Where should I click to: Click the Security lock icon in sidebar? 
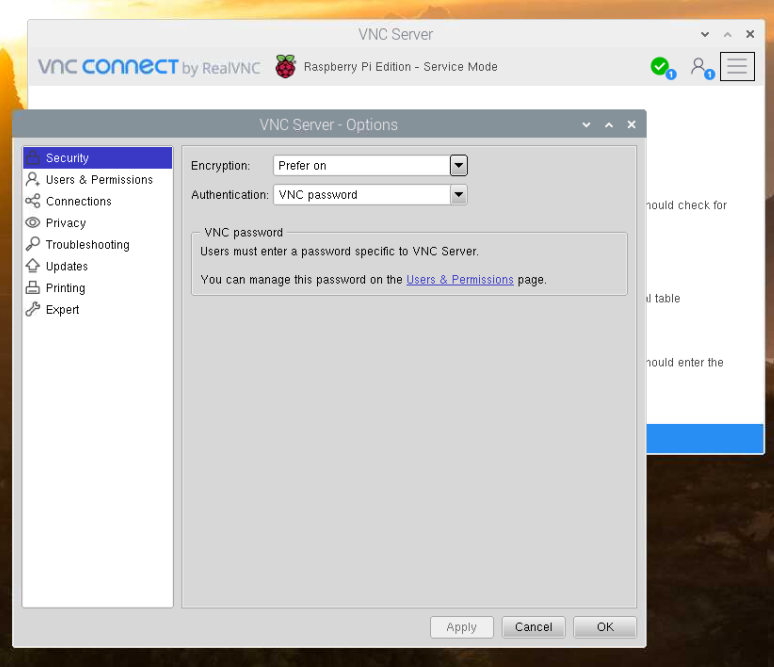[33, 157]
